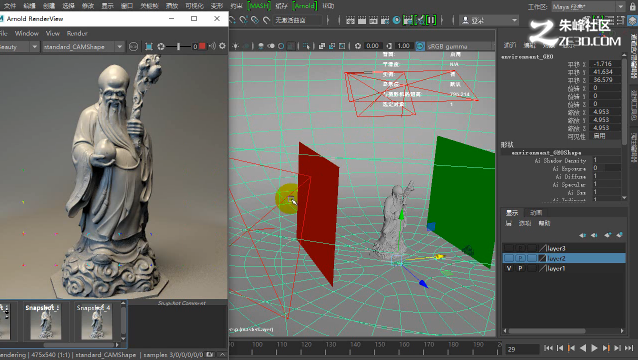Adjust the exposure slider in RenderView

click(178, 47)
